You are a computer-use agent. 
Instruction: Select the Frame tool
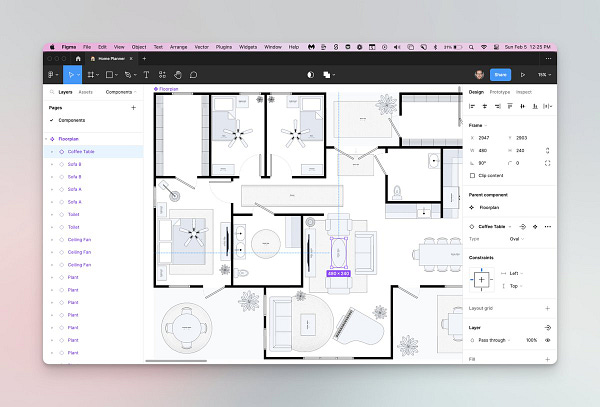point(91,75)
